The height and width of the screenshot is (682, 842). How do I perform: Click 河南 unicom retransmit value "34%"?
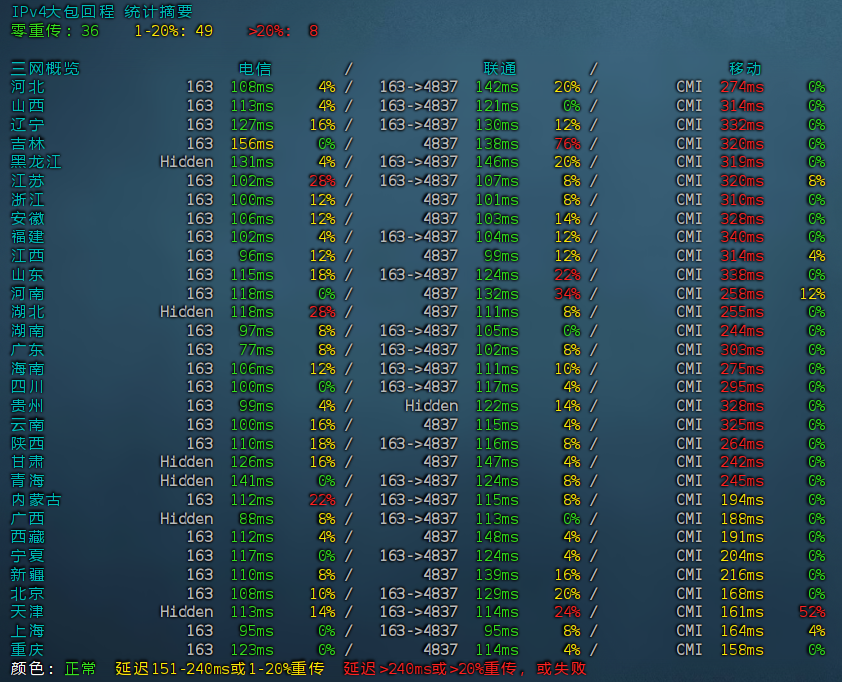coord(568,293)
